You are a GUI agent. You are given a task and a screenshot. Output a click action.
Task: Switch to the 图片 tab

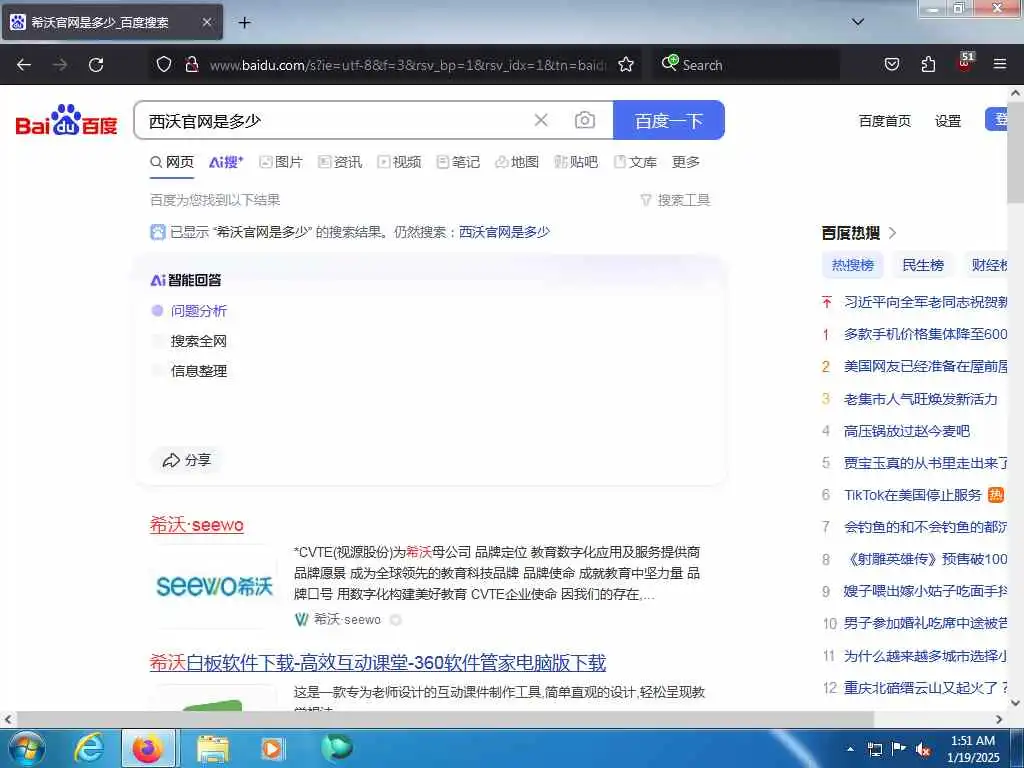[x=281, y=162]
